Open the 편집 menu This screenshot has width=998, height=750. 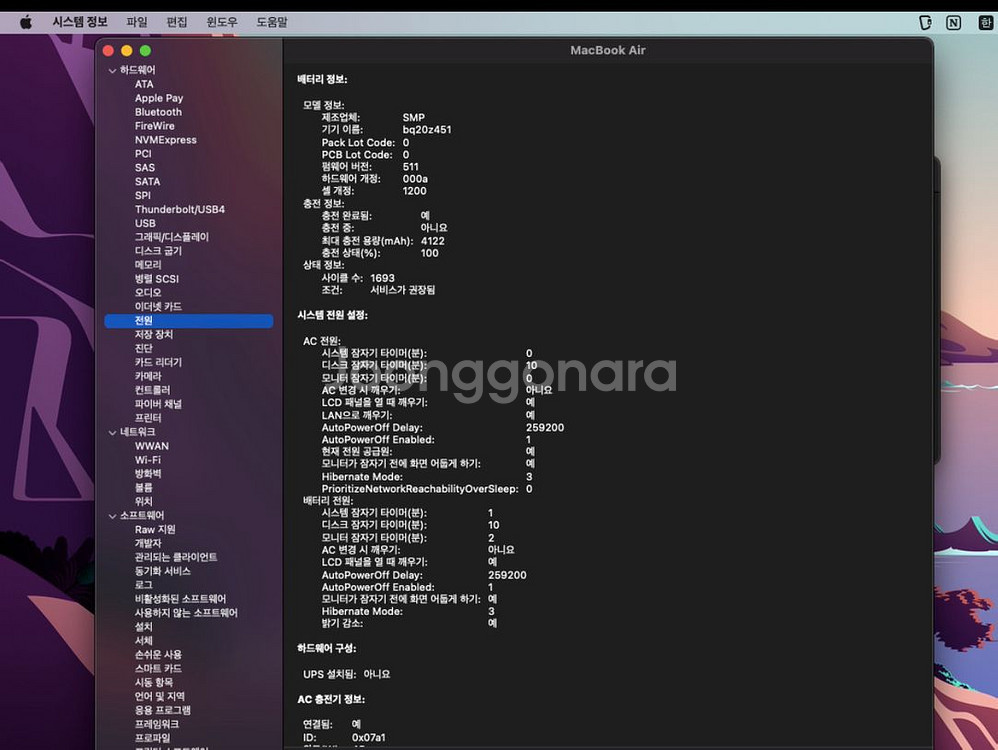pos(177,22)
